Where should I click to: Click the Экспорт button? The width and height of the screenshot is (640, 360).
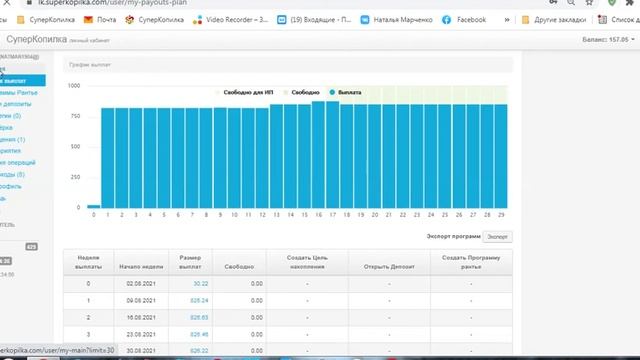click(497, 237)
